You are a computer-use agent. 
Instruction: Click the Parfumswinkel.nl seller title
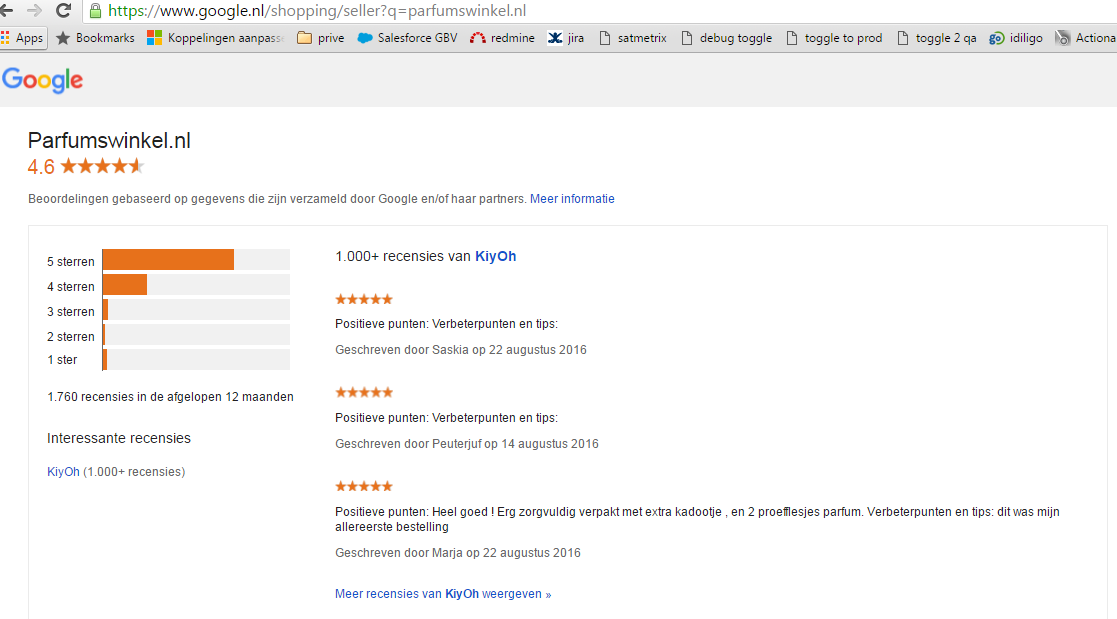click(109, 140)
